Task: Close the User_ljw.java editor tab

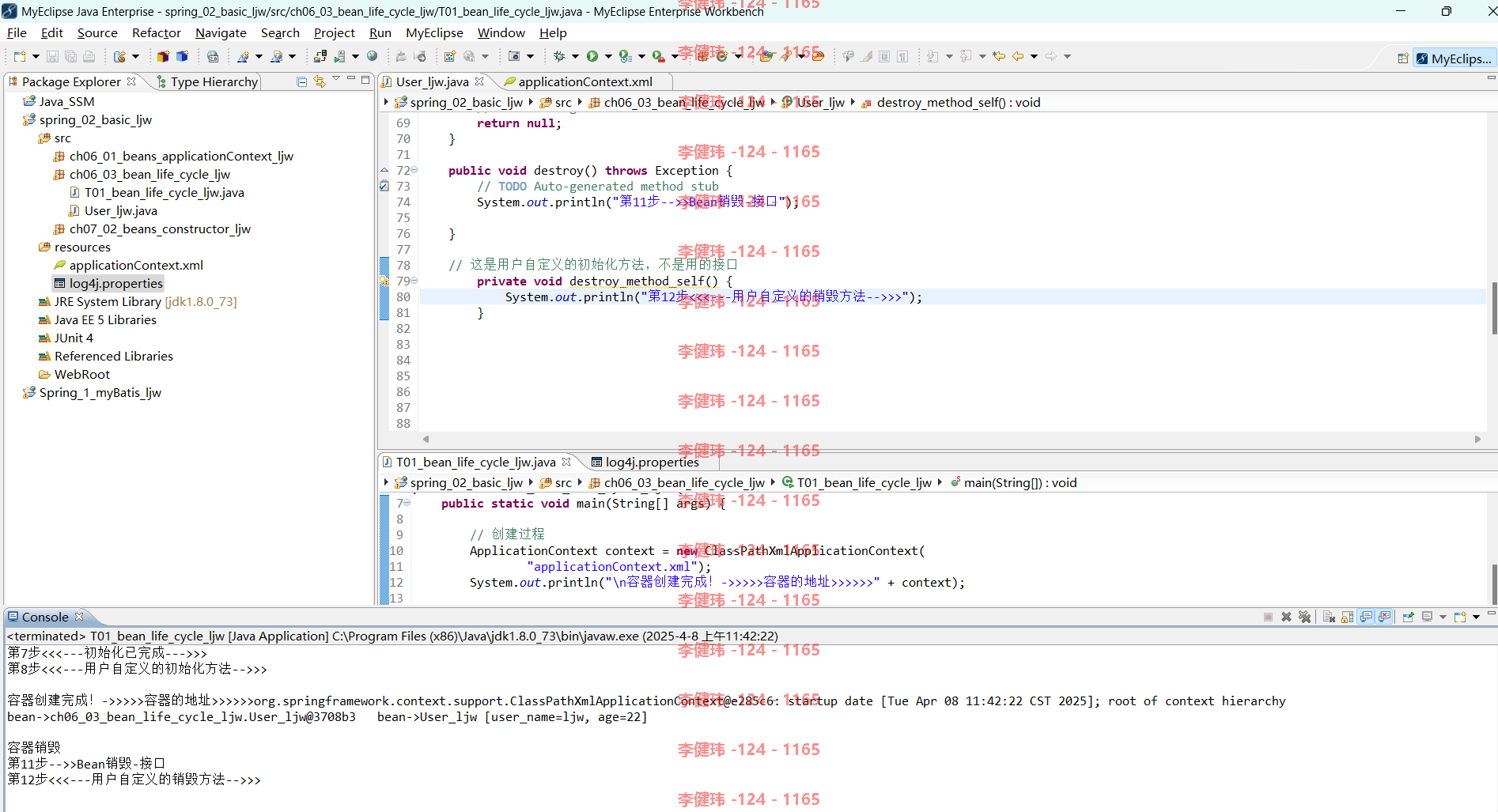Action: (x=479, y=81)
